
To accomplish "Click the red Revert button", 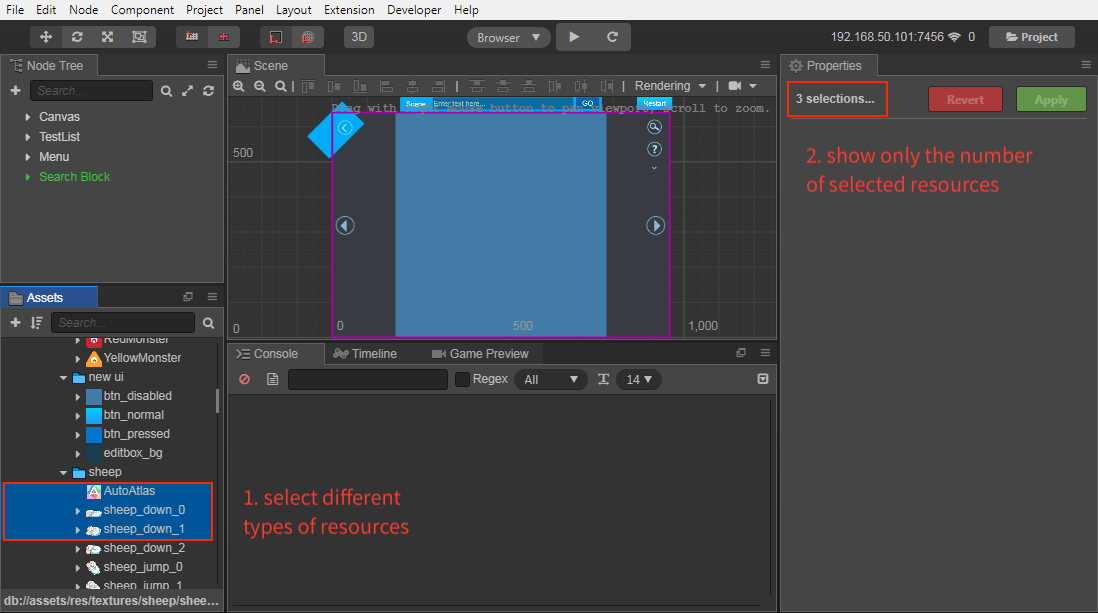I will click(x=965, y=100).
